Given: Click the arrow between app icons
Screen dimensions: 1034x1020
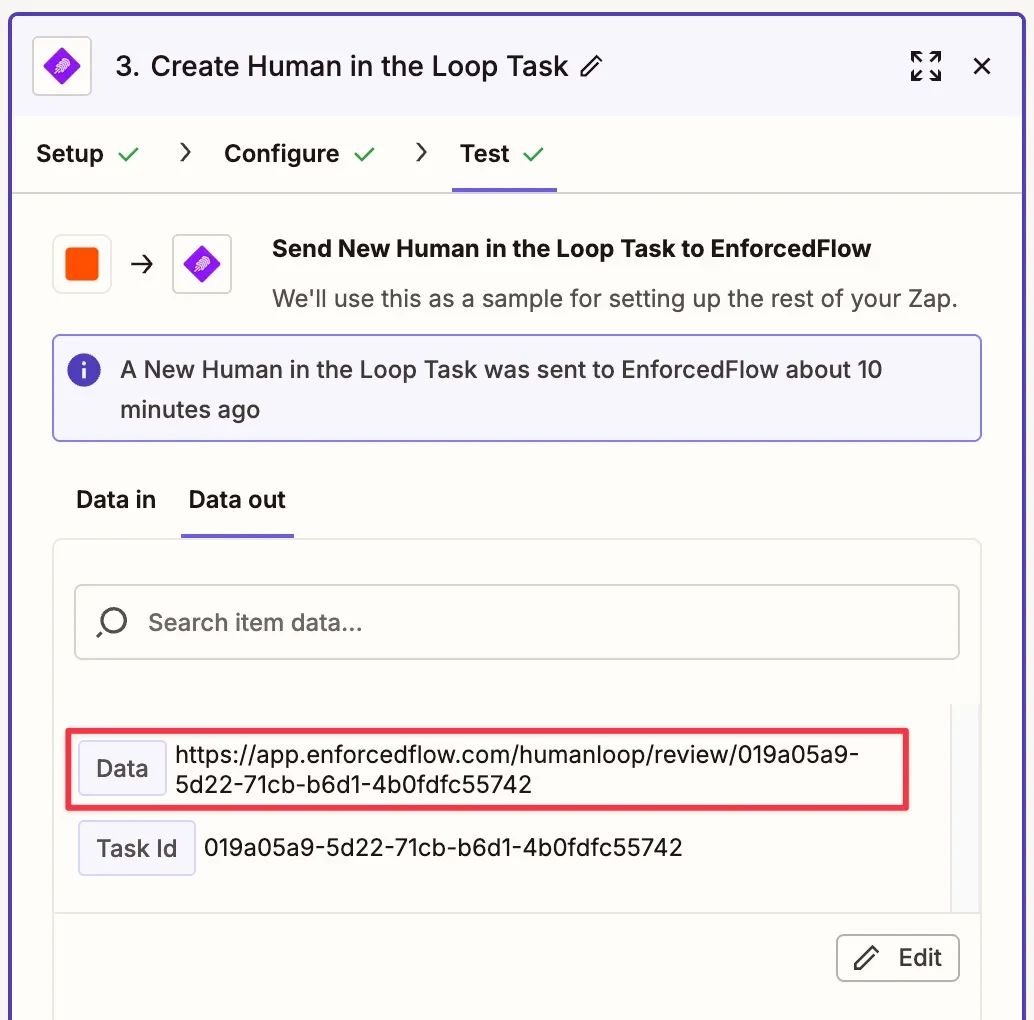Looking at the screenshot, I should point(142,264).
